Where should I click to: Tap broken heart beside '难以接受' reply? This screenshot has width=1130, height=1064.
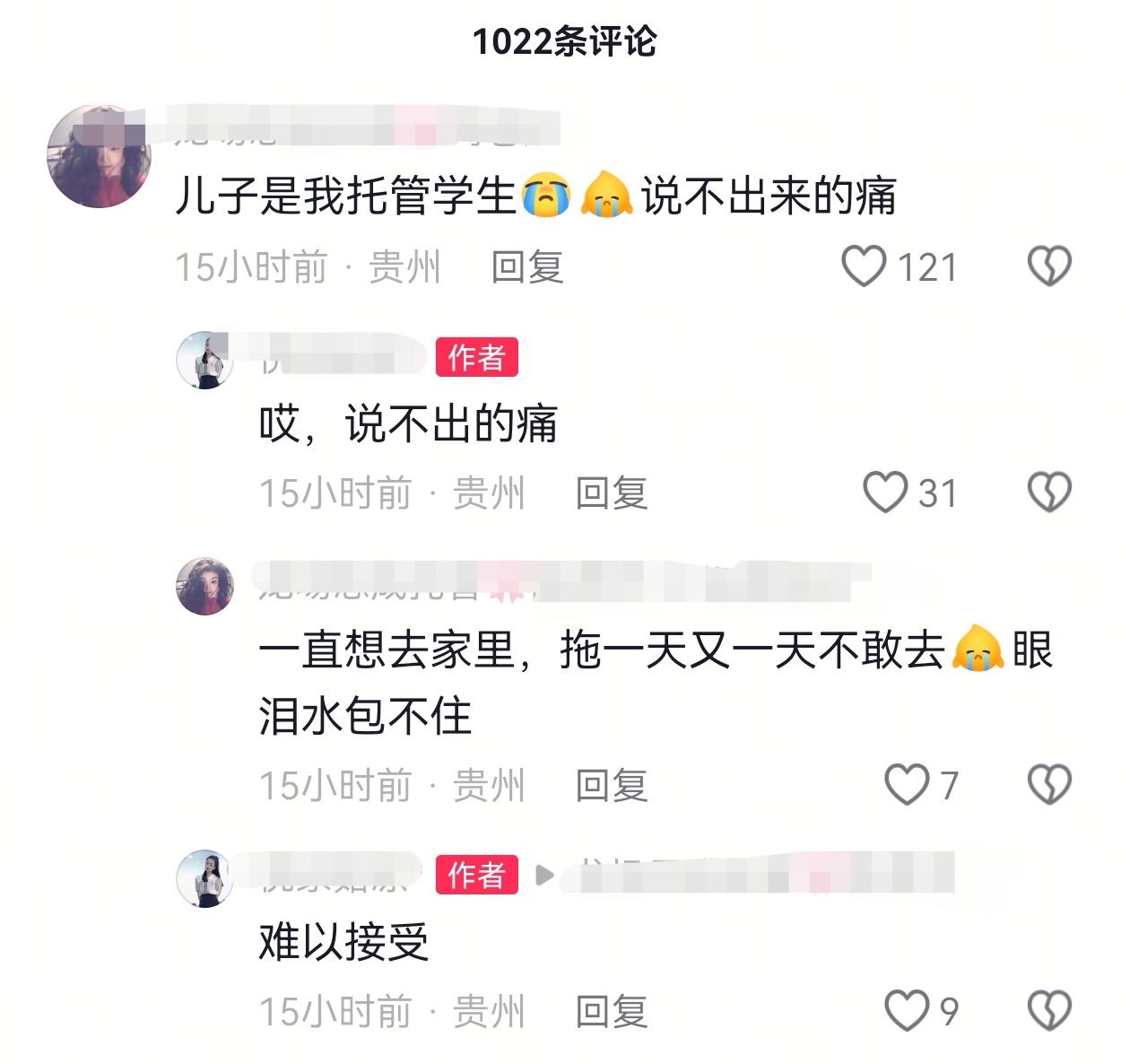coord(1048,1011)
